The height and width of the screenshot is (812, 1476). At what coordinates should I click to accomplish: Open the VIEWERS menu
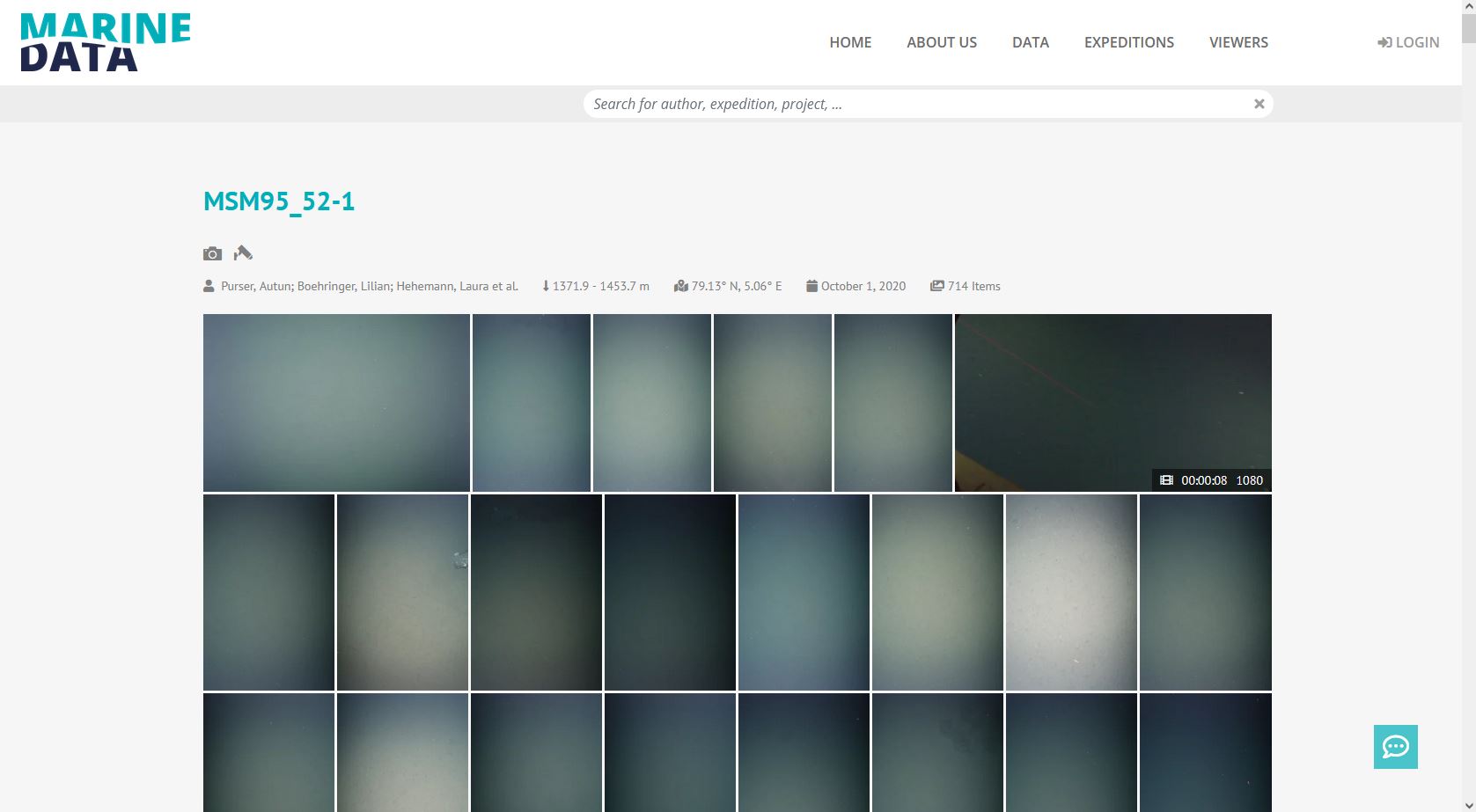coord(1238,42)
